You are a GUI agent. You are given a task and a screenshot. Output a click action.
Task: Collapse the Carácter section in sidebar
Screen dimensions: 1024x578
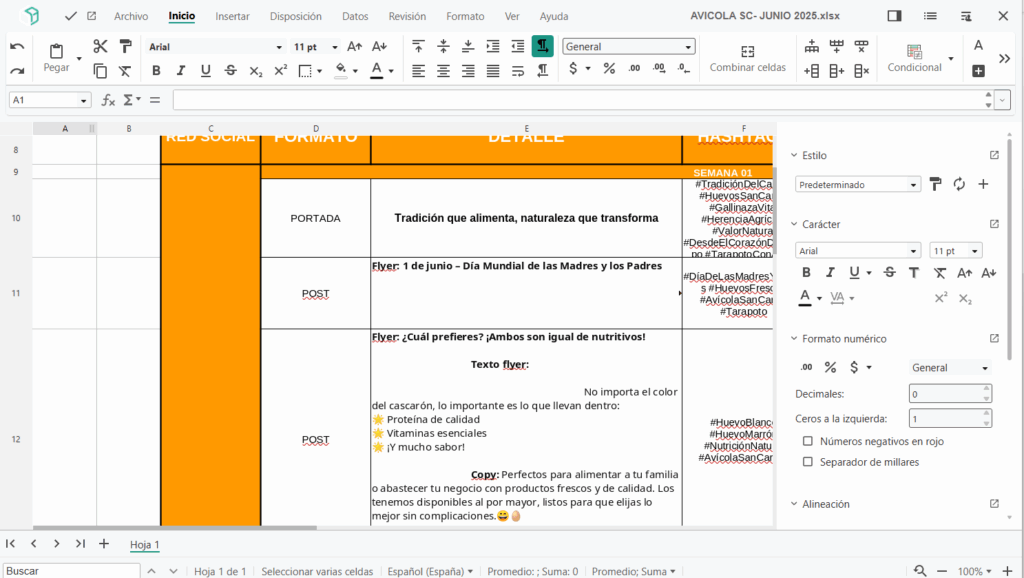pyautogui.click(x=794, y=224)
